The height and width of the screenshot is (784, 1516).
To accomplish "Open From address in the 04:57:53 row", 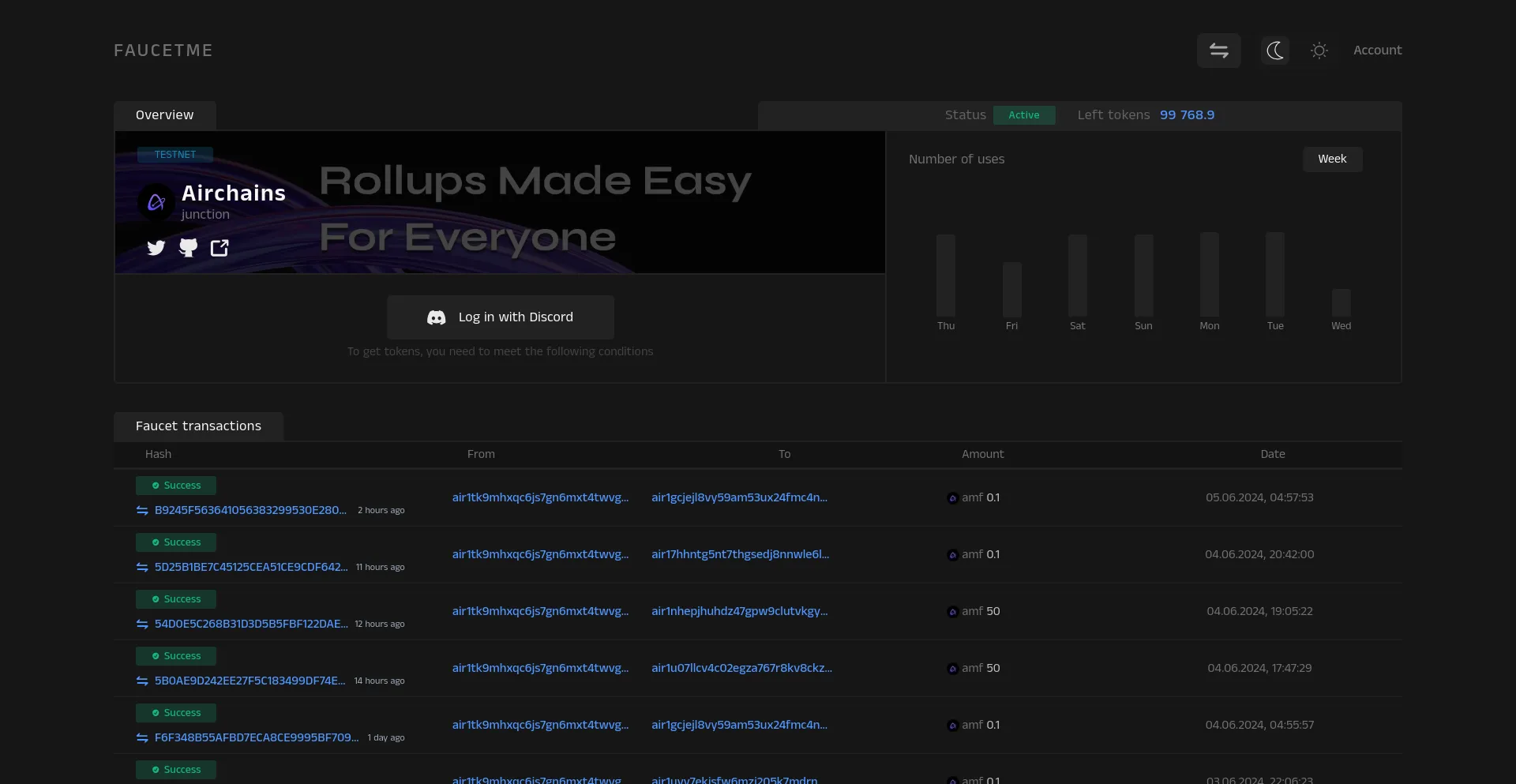I will 540,497.
